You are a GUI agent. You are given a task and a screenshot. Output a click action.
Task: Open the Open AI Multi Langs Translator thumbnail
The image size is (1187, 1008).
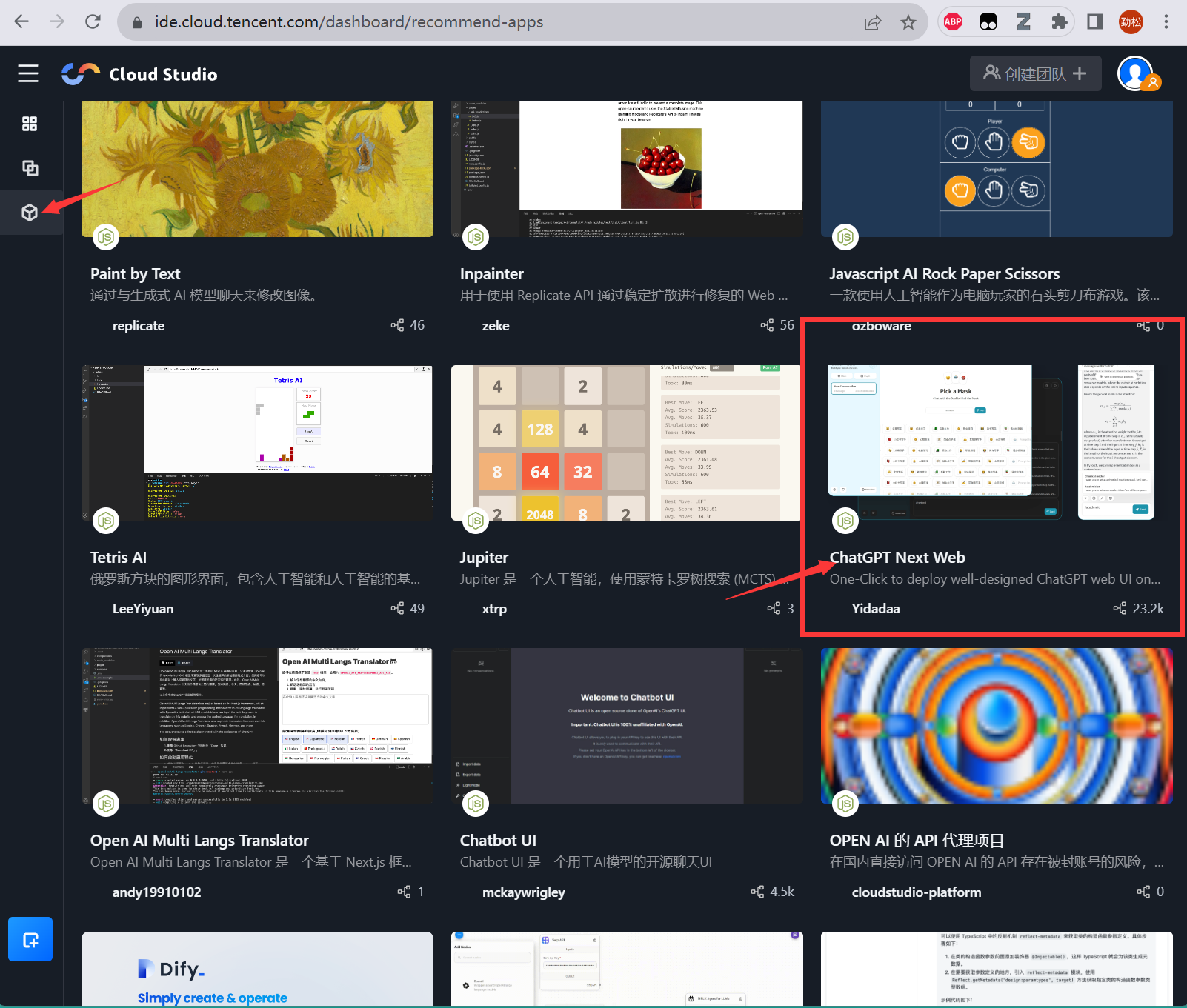[257, 726]
